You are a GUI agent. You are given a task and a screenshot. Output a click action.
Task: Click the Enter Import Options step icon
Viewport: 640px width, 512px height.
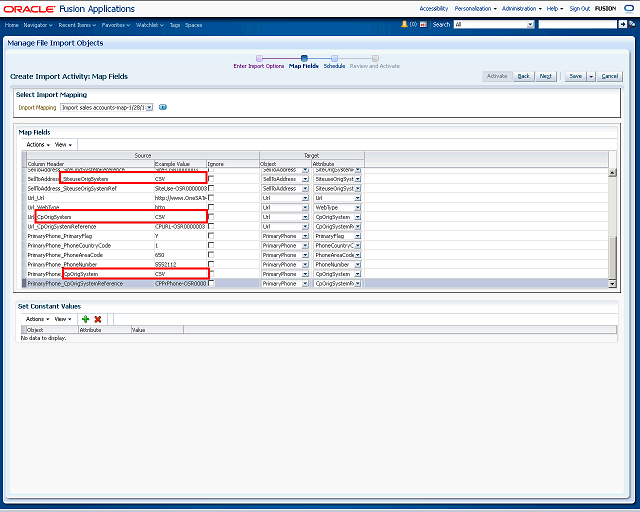pos(259,58)
